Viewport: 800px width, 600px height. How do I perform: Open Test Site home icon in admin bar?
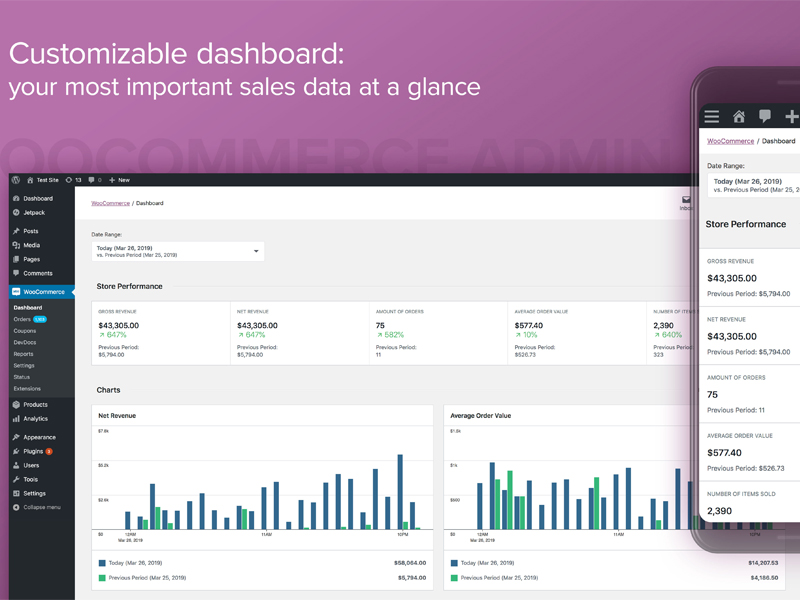30,180
